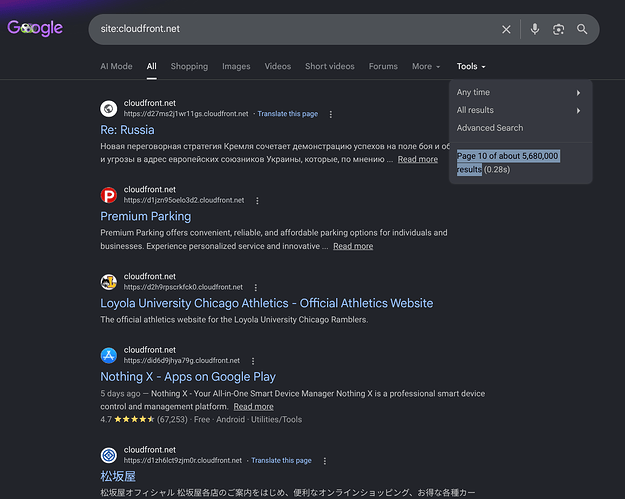
Task: Open the Premium Parking result title
Action: (145, 216)
